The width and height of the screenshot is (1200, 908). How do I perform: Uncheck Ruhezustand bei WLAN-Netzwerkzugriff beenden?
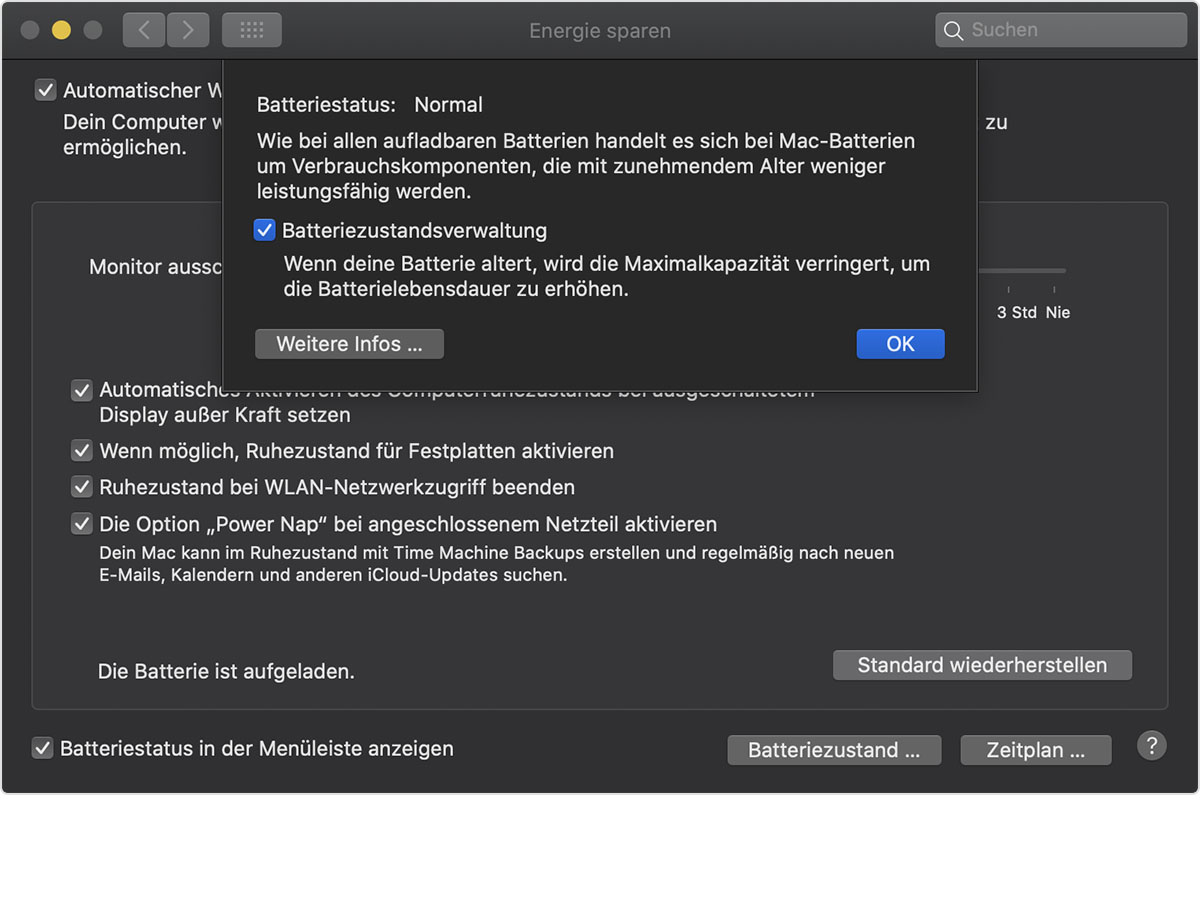click(82, 488)
